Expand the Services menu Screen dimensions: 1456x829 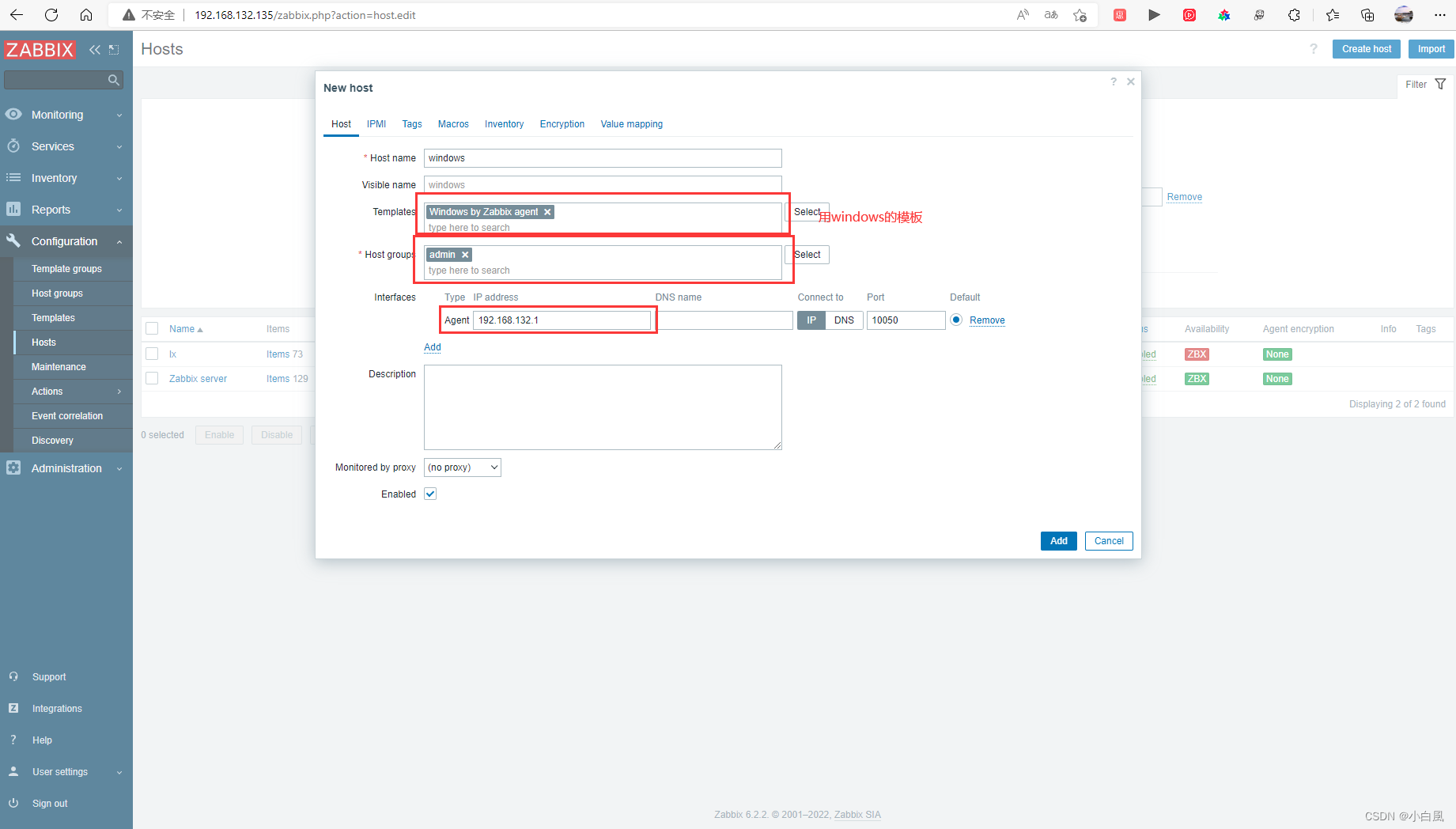(66, 146)
